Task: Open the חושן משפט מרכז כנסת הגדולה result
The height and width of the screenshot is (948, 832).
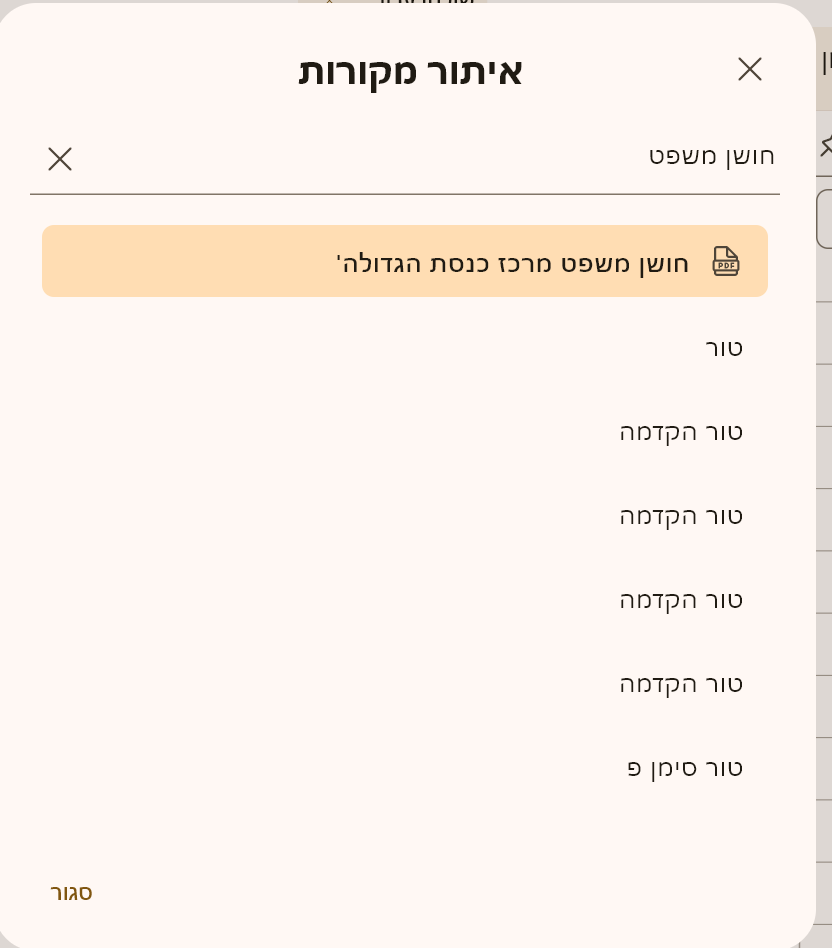Action: pos(512,263)
